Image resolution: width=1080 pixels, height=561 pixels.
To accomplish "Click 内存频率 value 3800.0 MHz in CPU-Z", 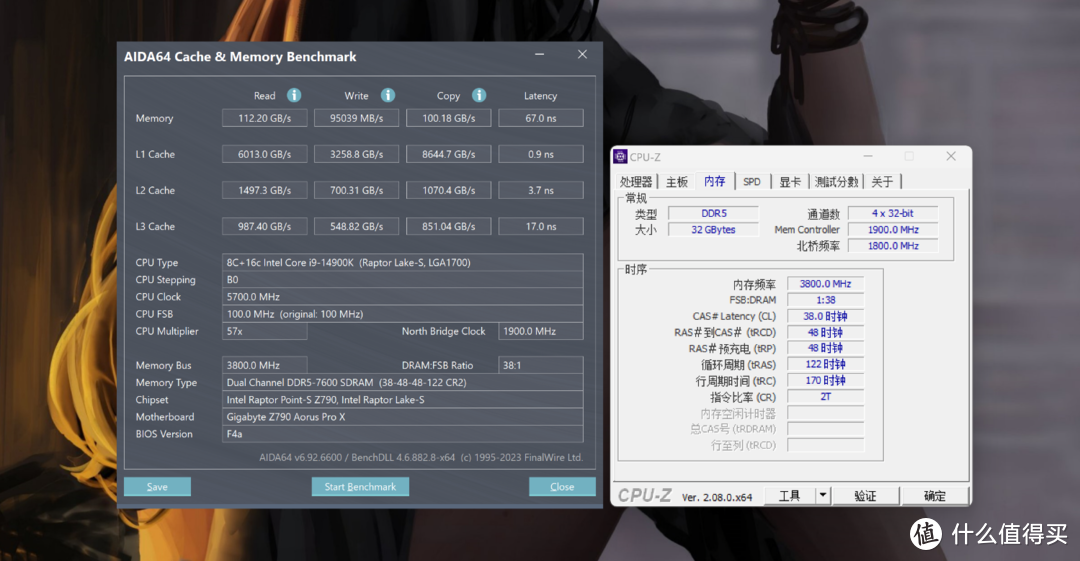I will 825,283.
